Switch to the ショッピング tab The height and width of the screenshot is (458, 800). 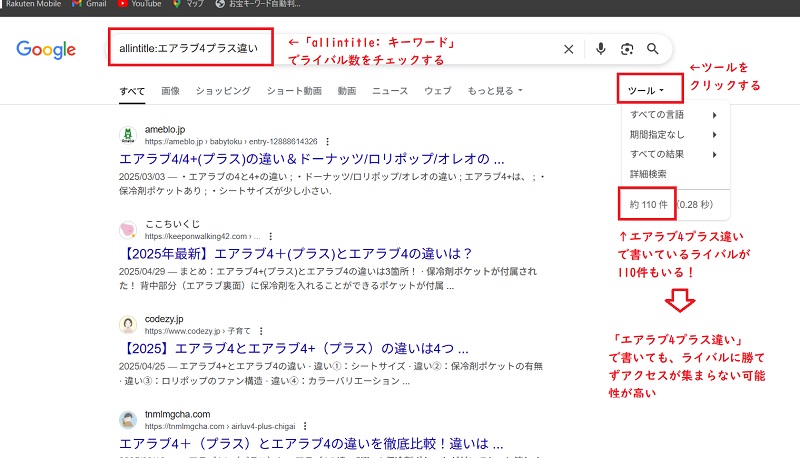click(x=223, y=91)
